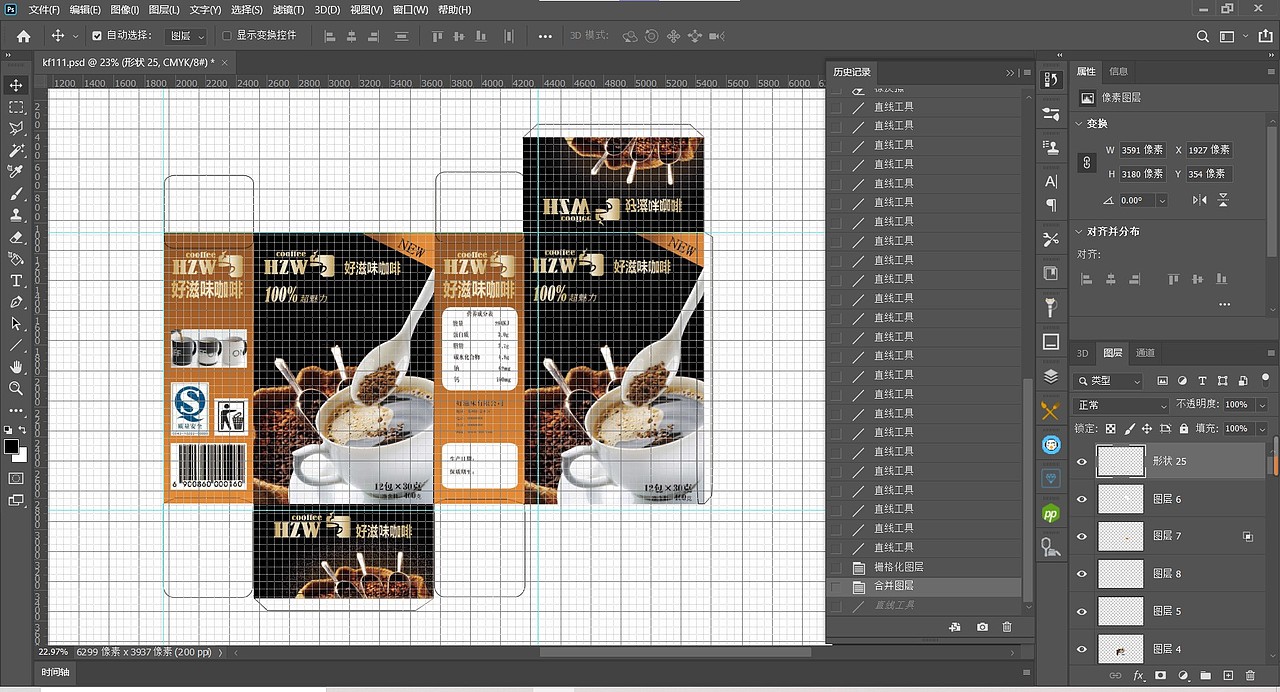Switch to the 通道 tab
Screen dimensions: 1280x692
1145,353
